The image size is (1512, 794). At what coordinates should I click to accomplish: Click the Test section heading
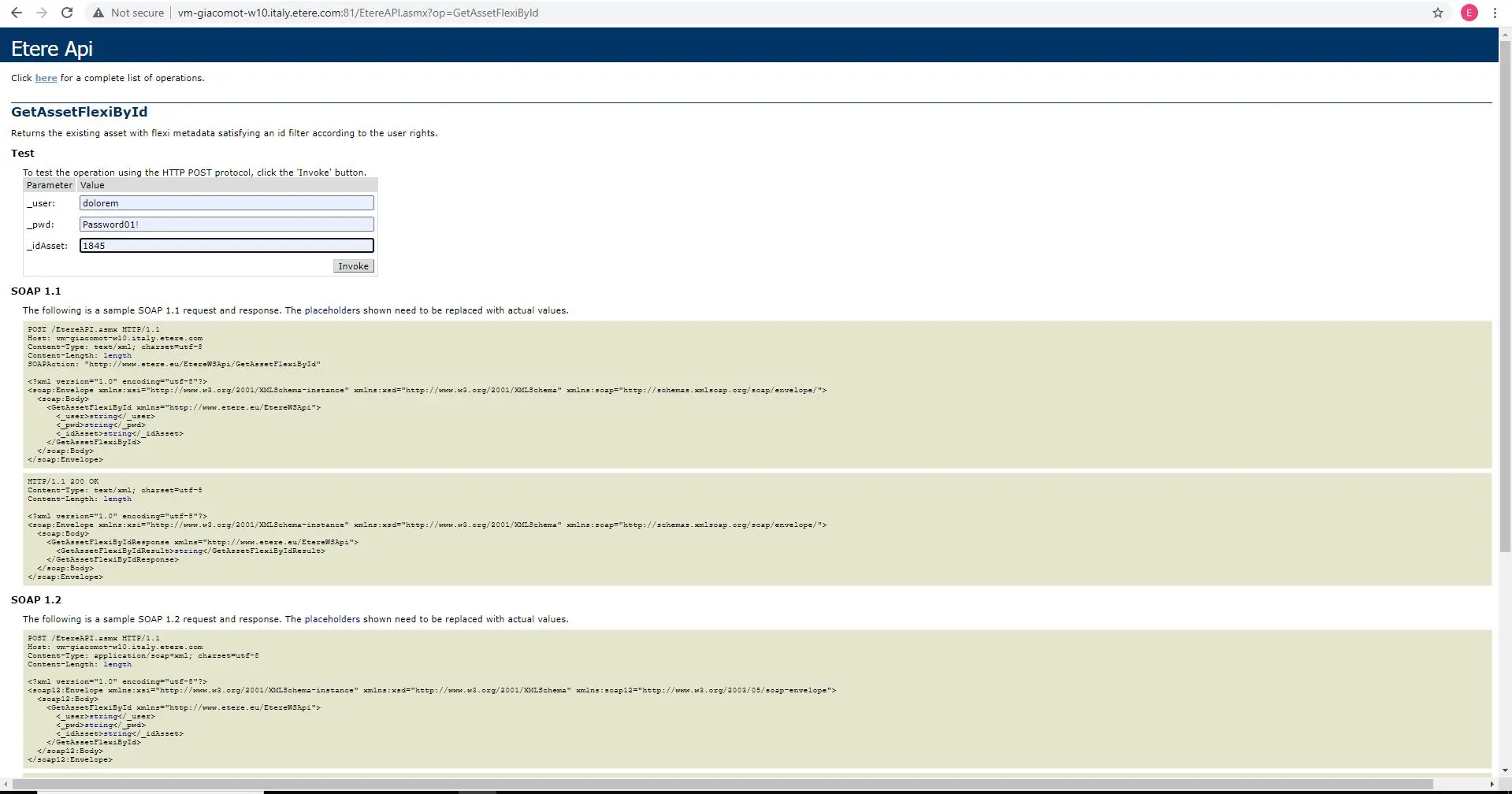23,154
